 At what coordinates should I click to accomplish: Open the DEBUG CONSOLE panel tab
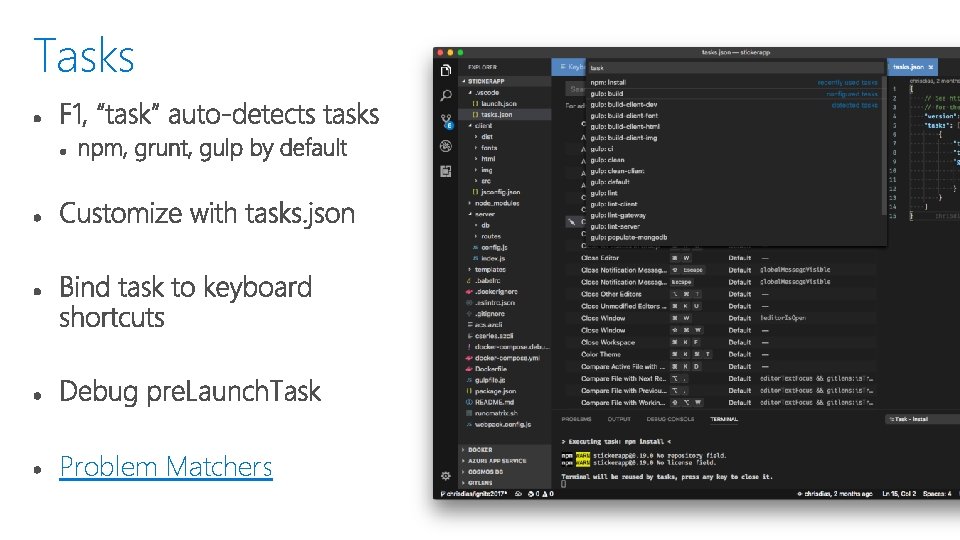point(670,419)
